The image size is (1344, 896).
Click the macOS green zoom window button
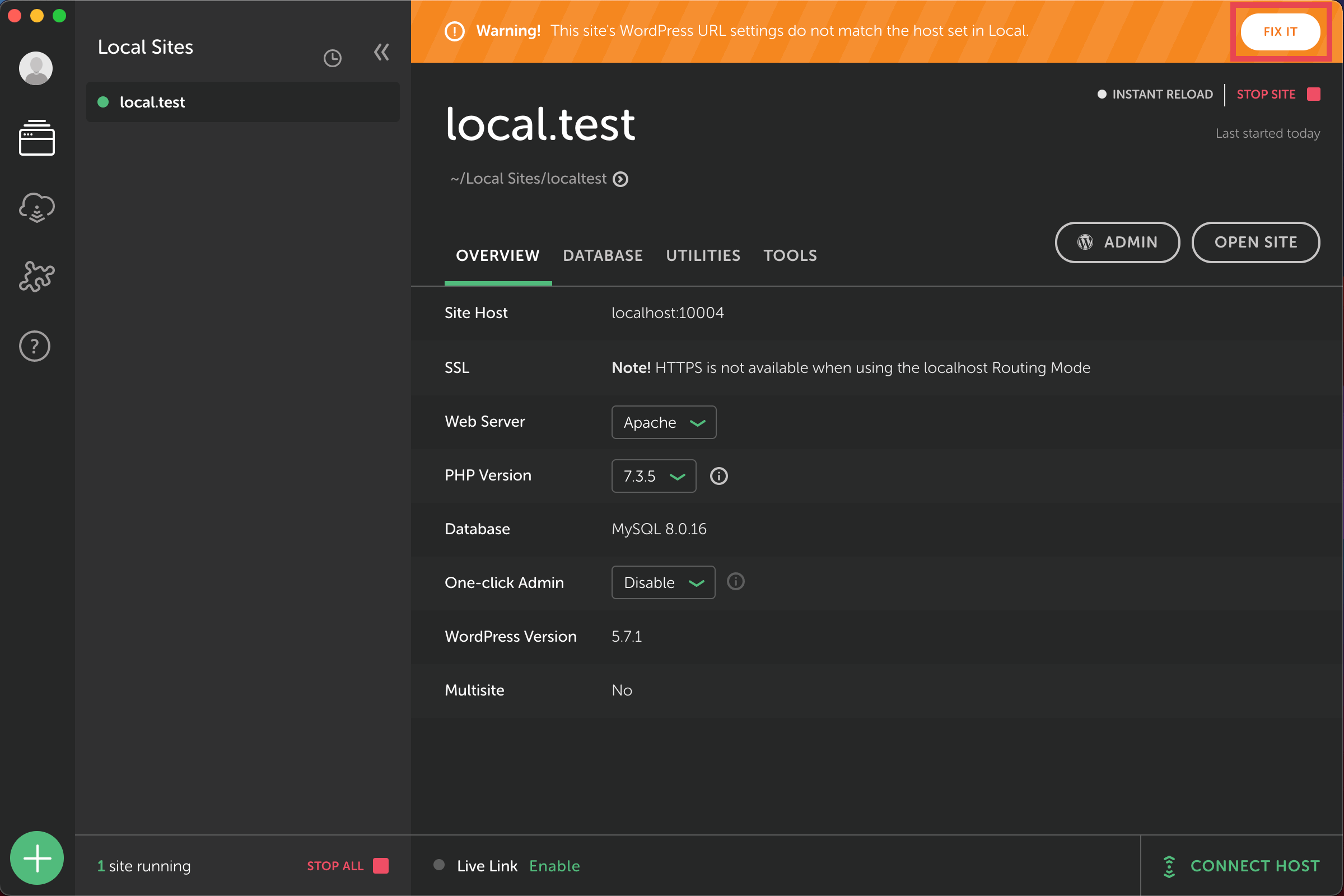coord(59,16)
